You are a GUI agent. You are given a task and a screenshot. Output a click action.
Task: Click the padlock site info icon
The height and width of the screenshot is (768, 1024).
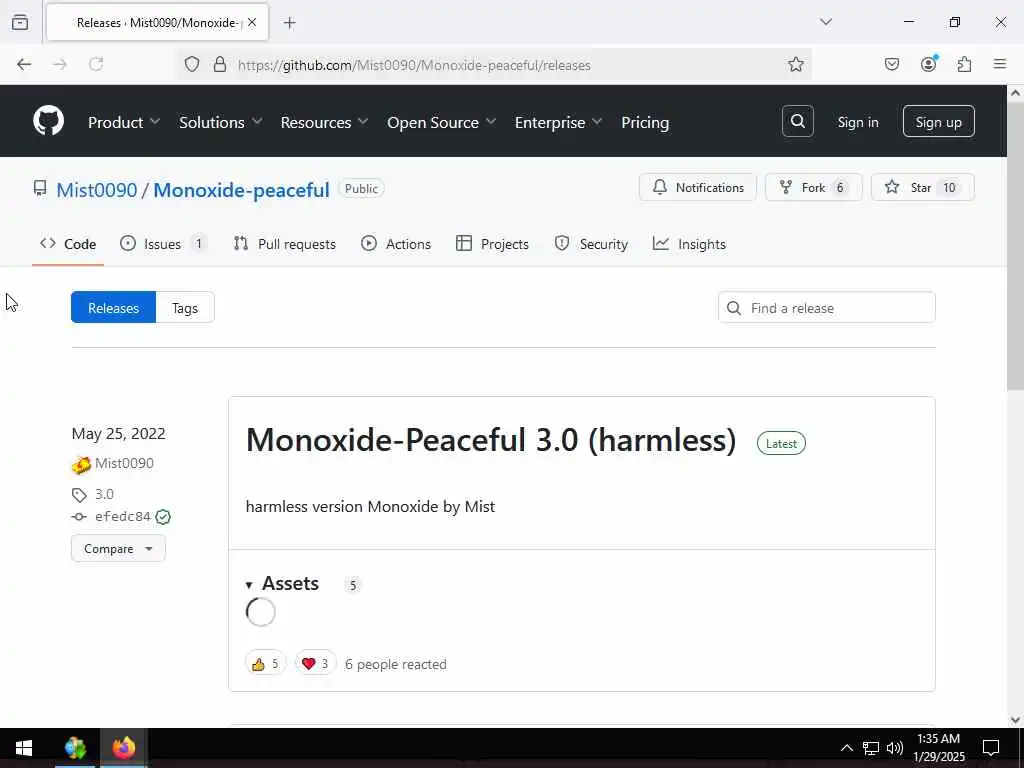pos(220,64)
